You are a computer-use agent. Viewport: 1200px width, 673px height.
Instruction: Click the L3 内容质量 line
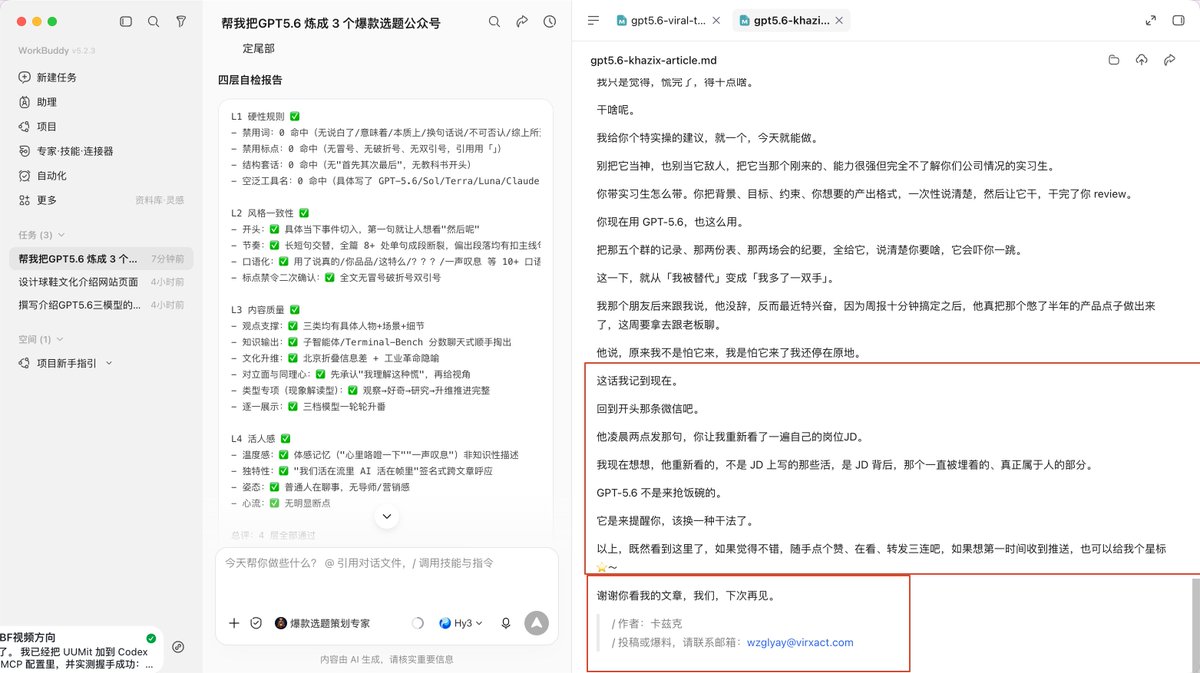point(266,310)
